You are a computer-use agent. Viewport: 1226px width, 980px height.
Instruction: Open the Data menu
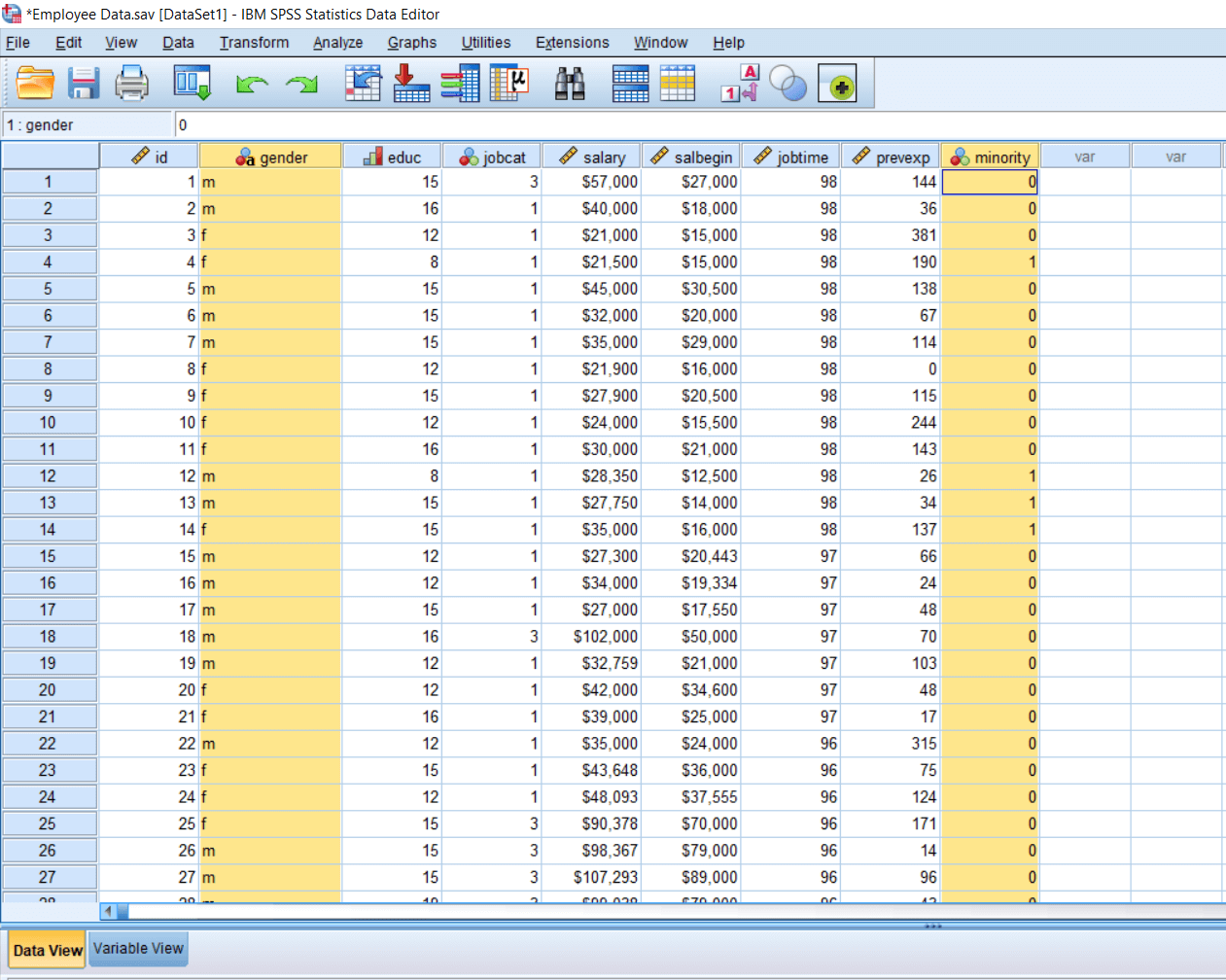point(178,43)
